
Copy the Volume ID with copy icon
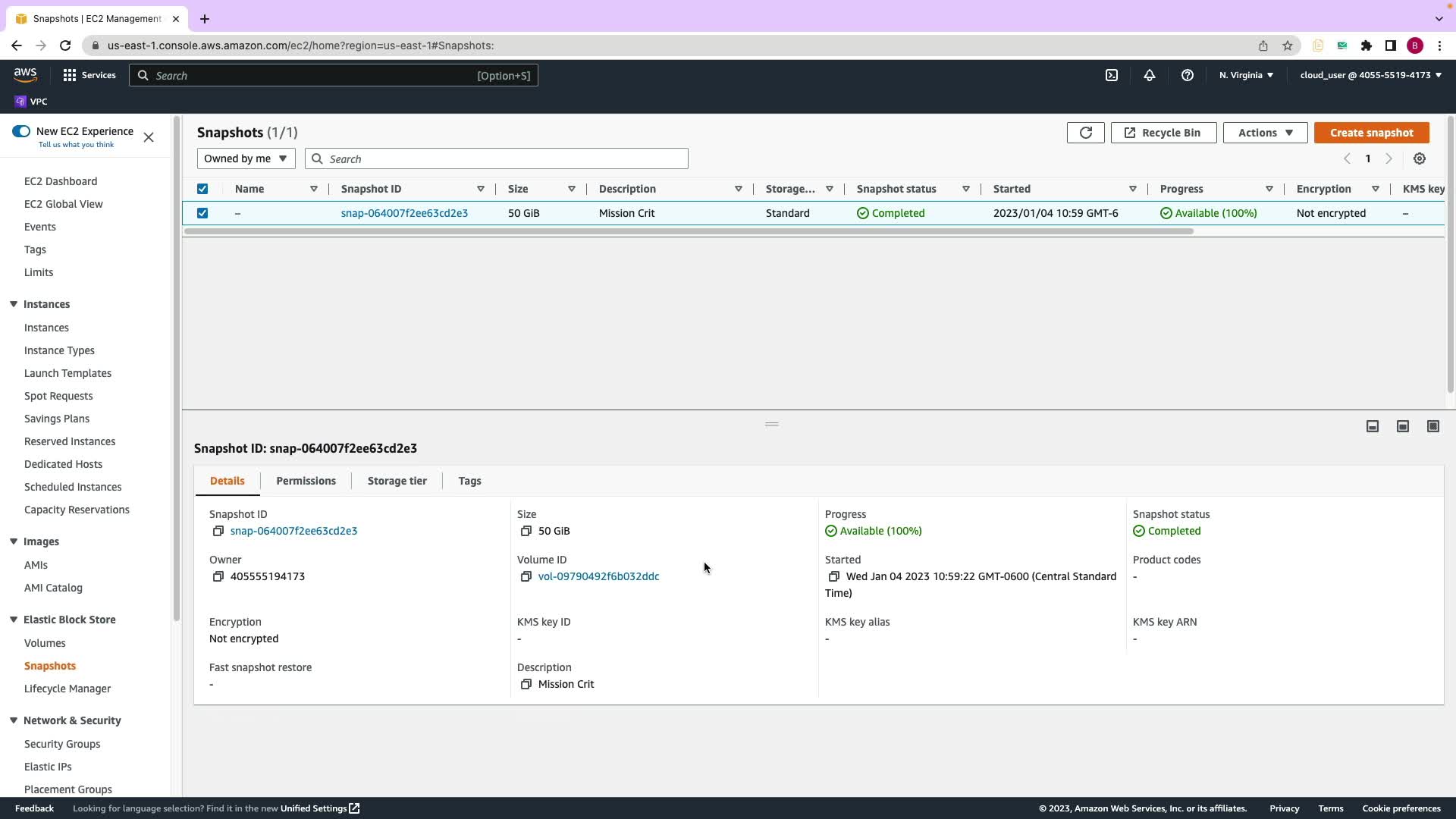[x=526, y=577]
